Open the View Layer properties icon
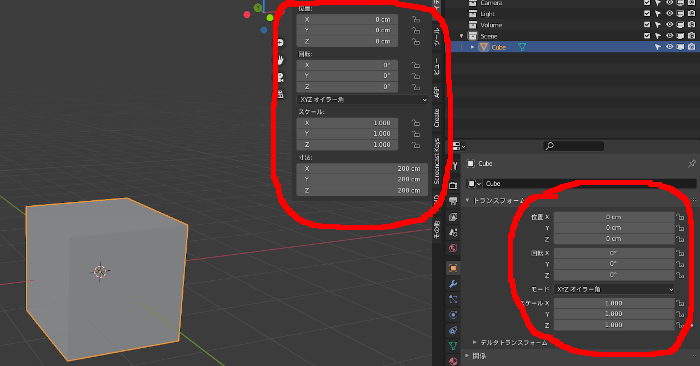The width and height of the screenshot is (700, 366). pos(453,217)
